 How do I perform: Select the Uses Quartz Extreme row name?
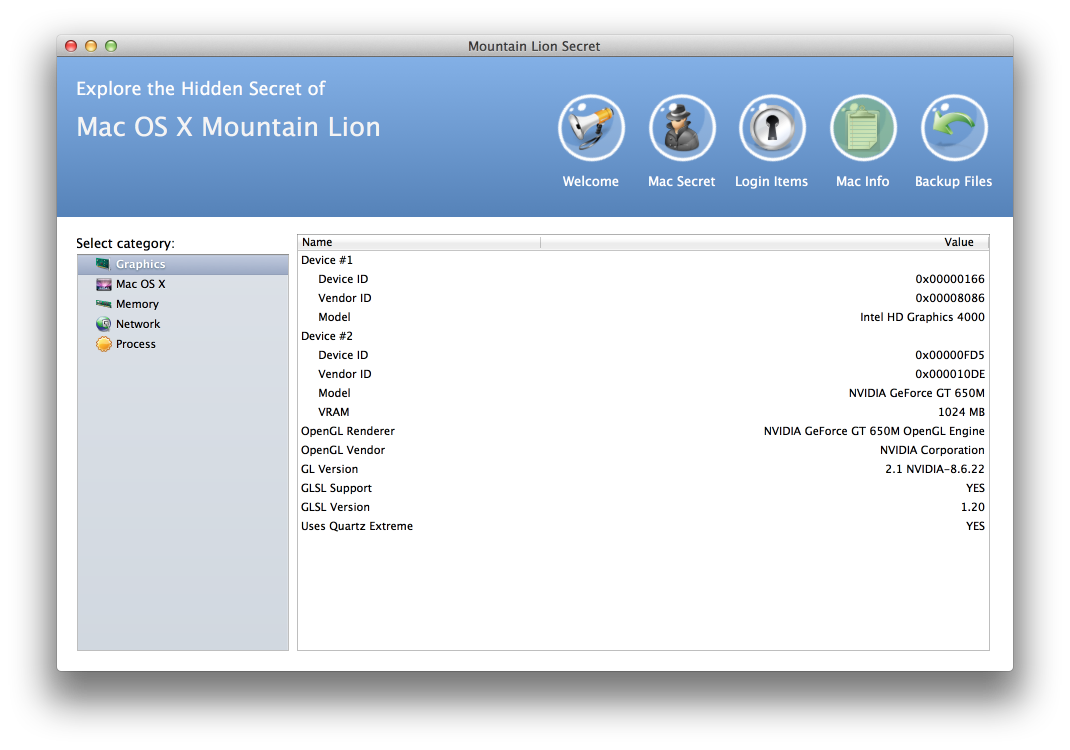tap(357, 526)
